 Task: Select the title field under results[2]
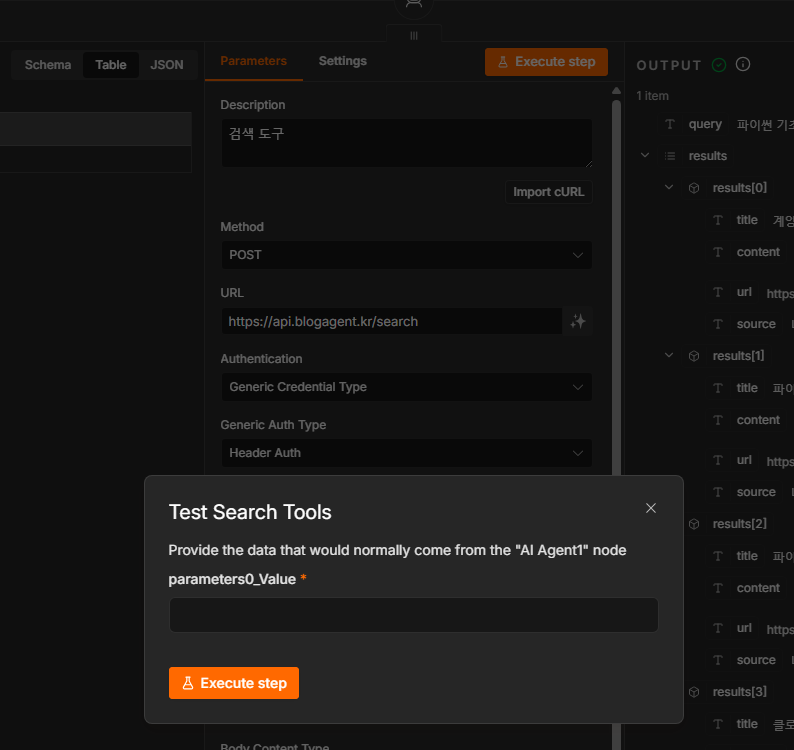(x=747, y=556)
